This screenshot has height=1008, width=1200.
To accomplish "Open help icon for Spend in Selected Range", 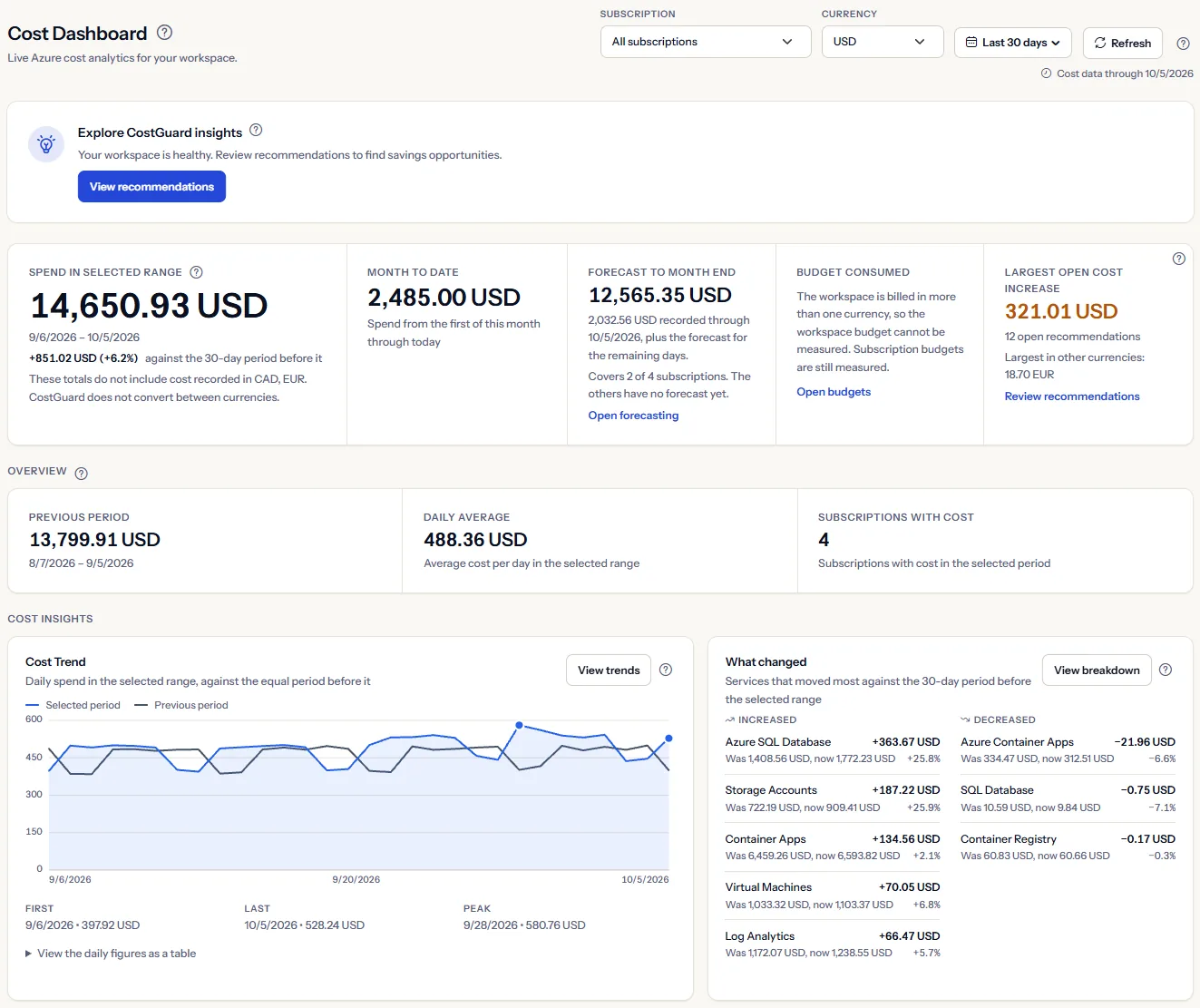I will pyautogui.click(x=196, y=272).
